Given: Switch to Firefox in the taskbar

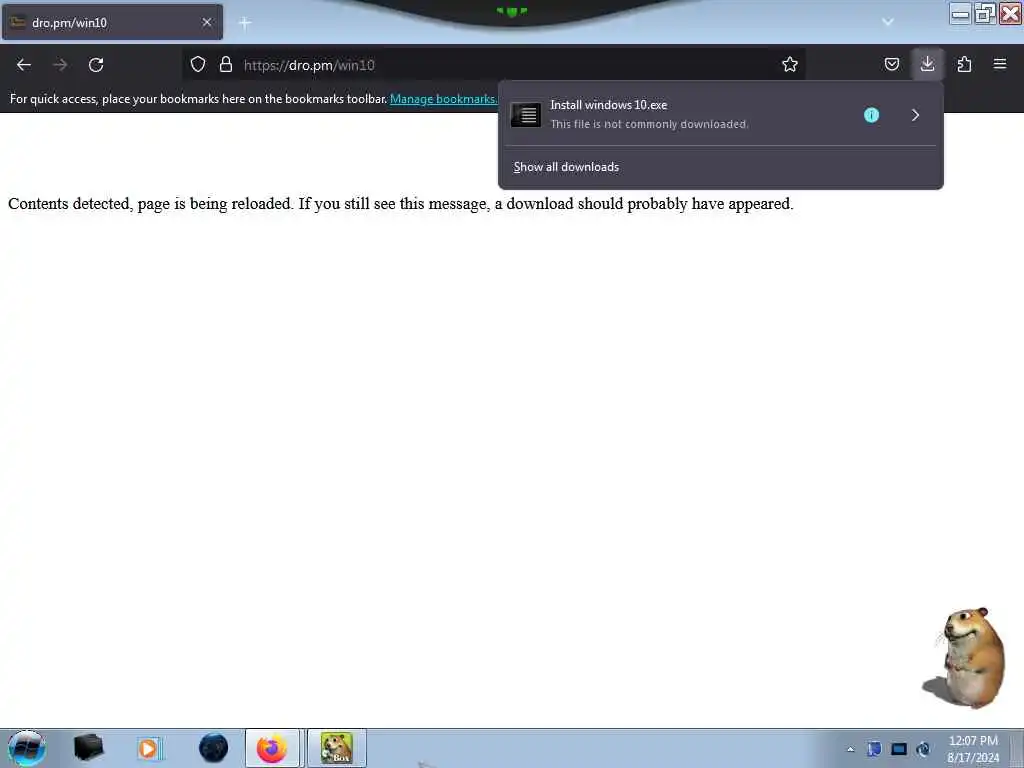Looking at the screenshot, I should tap(272, 748).
